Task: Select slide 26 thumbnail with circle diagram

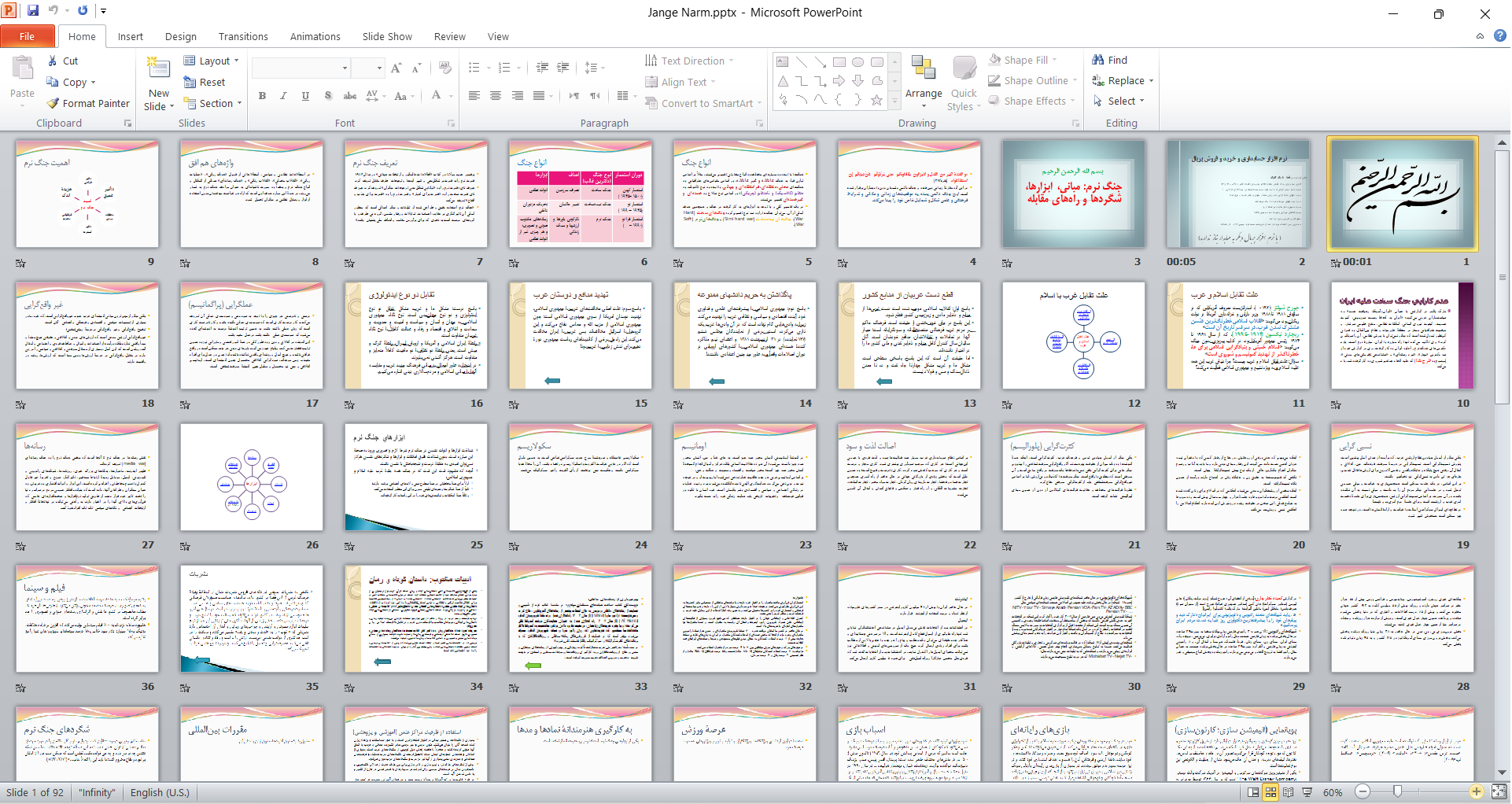Action: coord(252,477)
